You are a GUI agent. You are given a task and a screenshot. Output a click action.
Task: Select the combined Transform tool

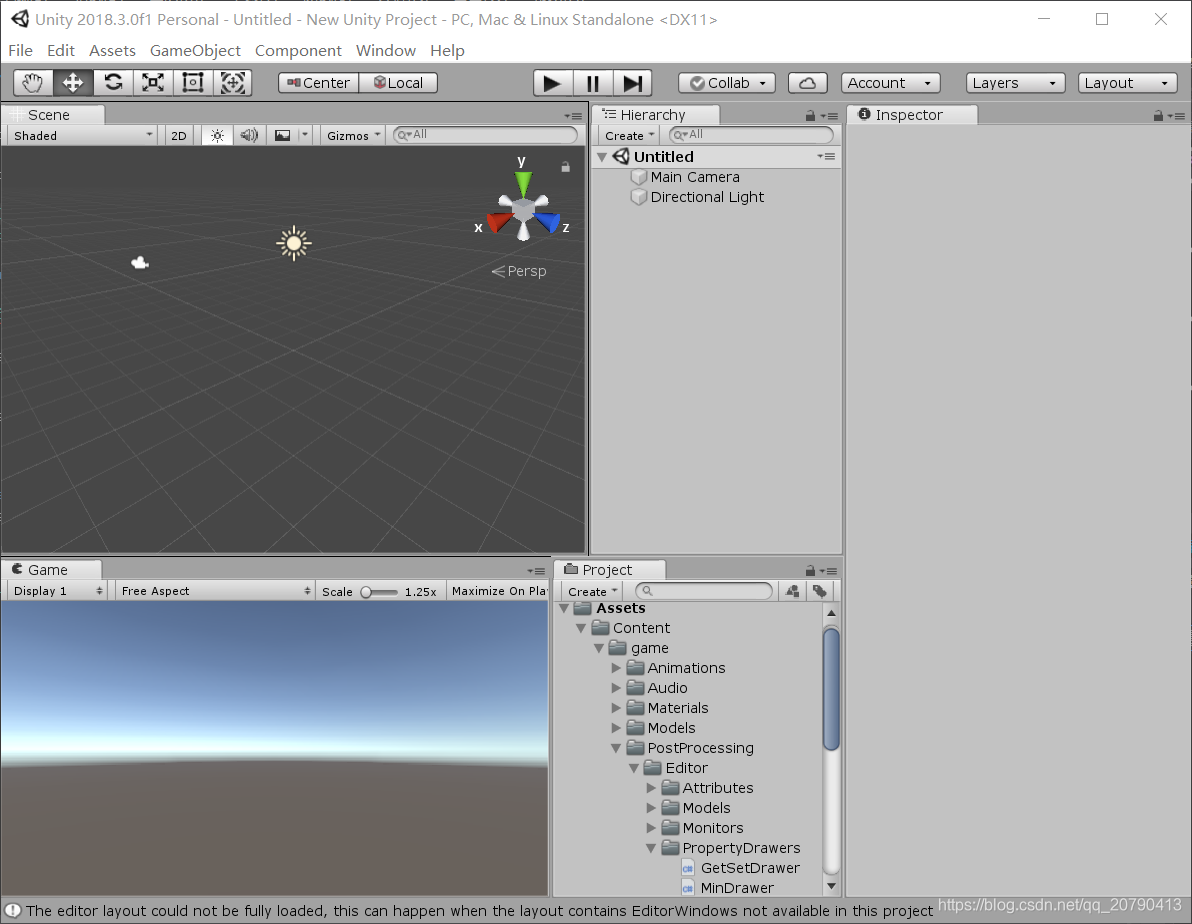(x=233, y=82)
